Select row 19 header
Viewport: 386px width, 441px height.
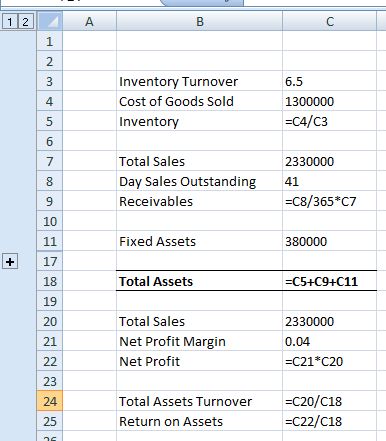[50, 301]
